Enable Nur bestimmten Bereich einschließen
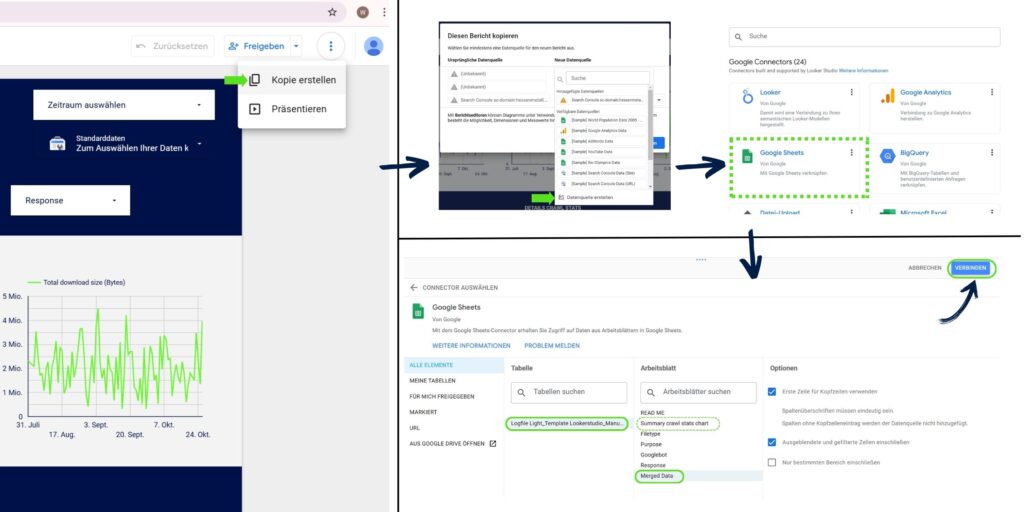Image resolution: width=1024 pixels, height=512 pixels. [773, 462]
